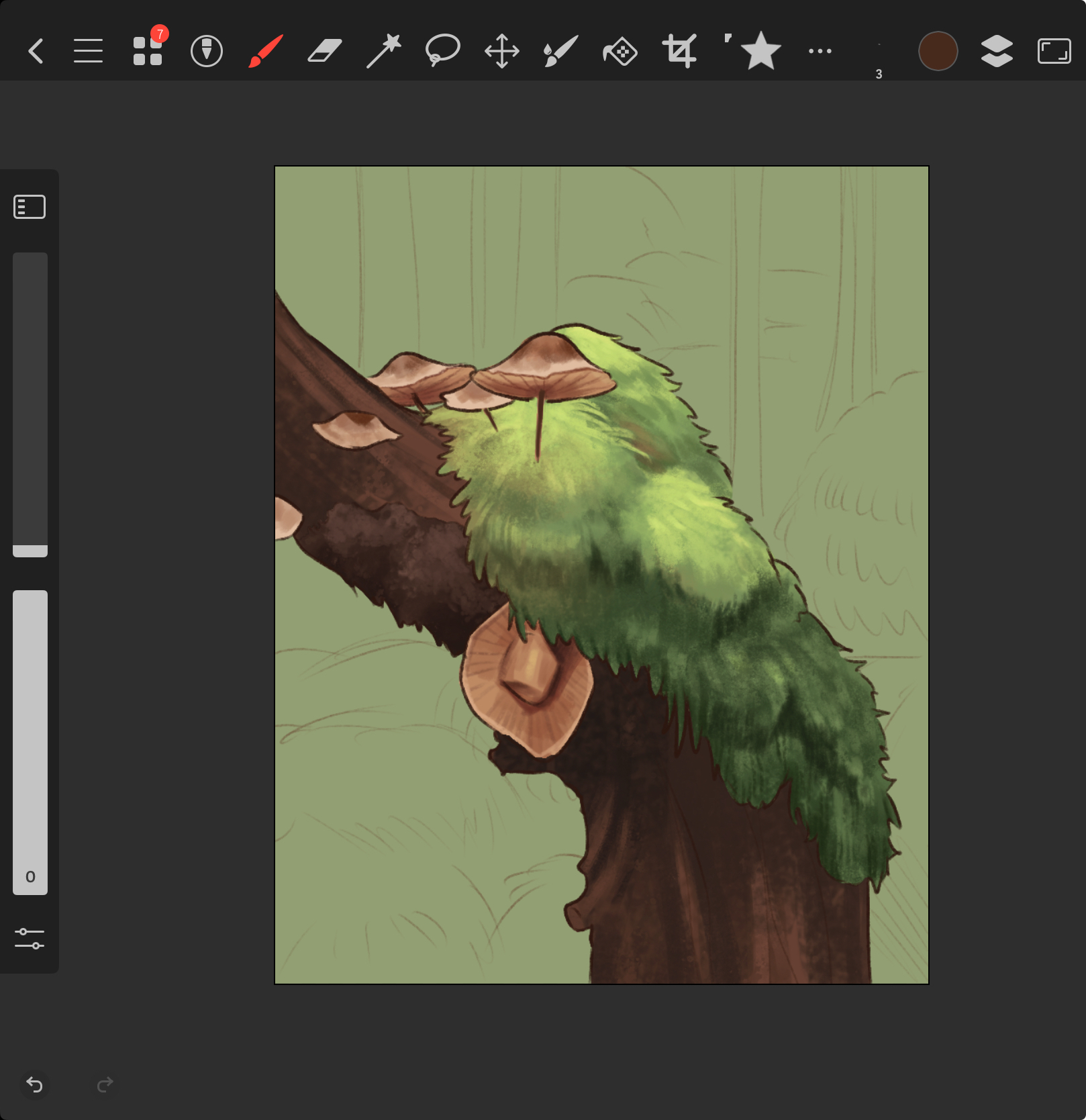Select the paint Fill tool icon
The image size is (1086, 1120).
[x=620, y=51]
